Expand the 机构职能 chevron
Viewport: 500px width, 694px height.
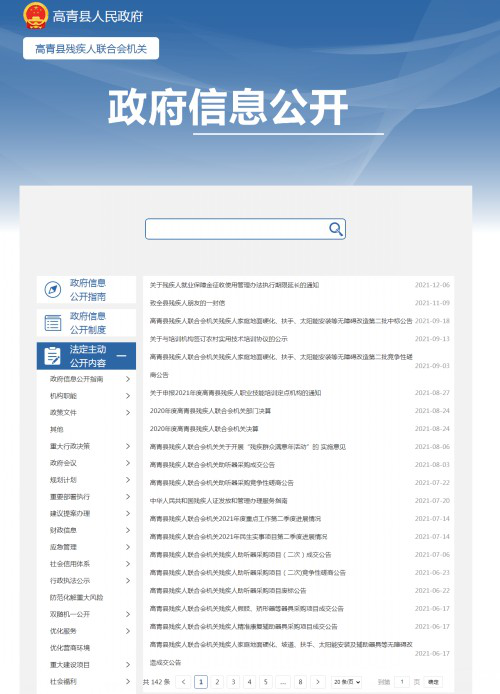[128, 396]
